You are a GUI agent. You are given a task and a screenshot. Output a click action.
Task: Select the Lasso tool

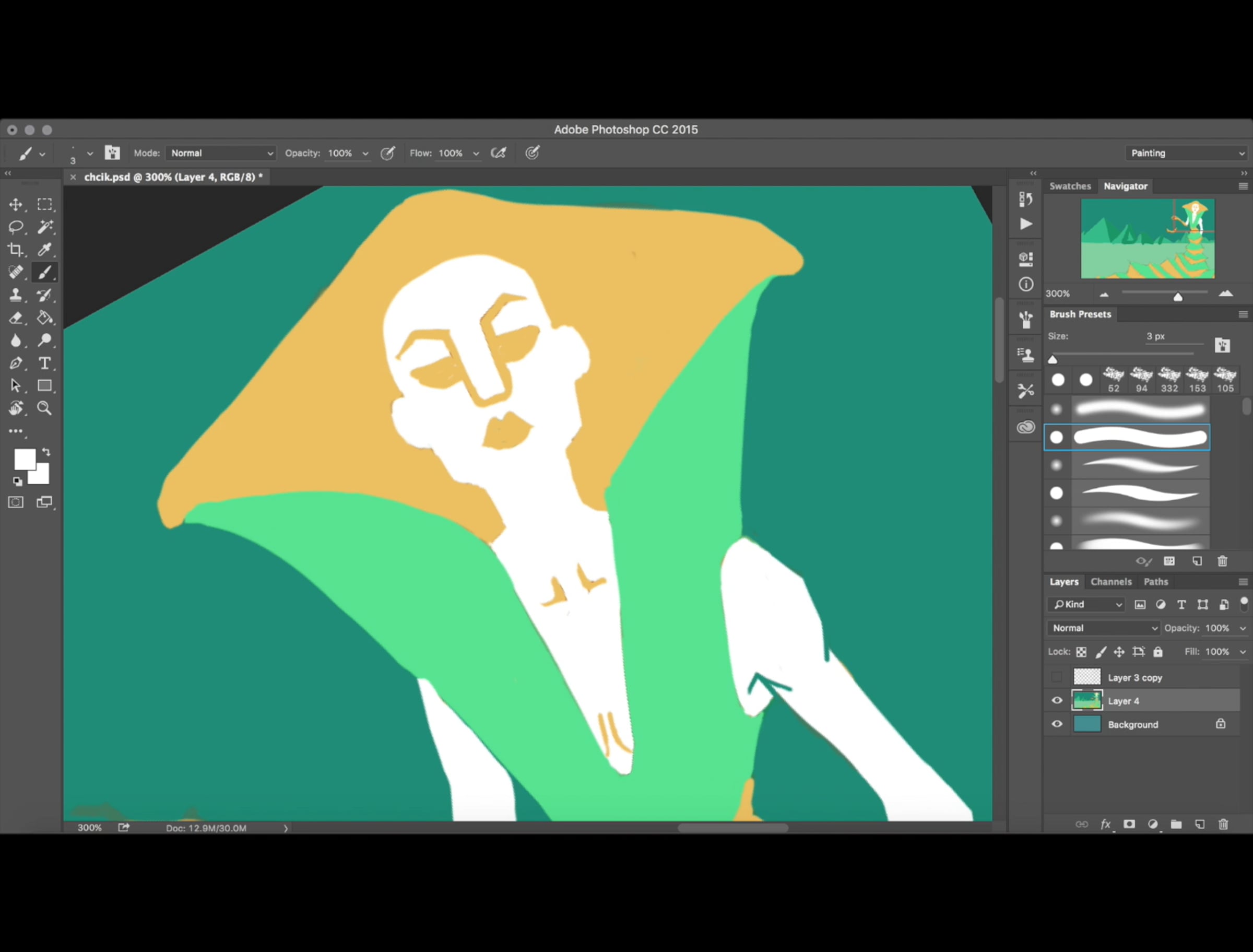[x=16, y=227]
